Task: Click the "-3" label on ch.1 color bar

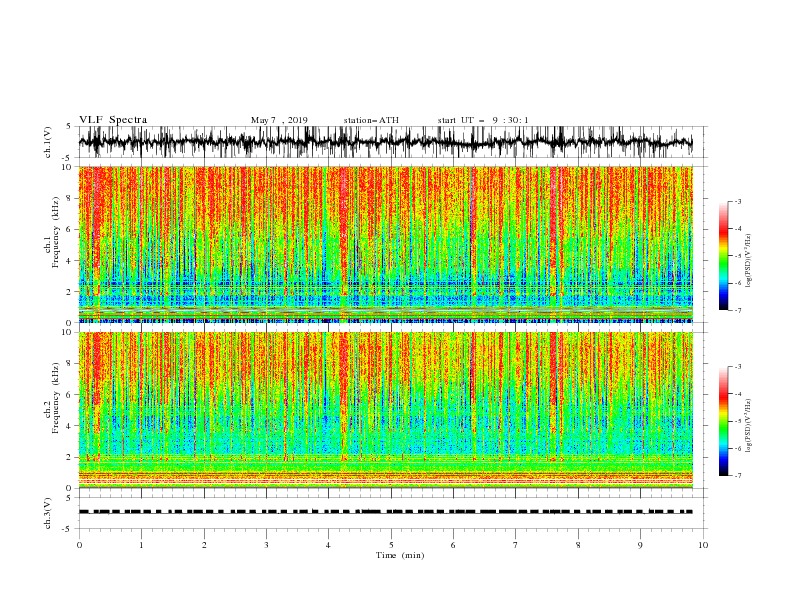Action: [738, 201]
